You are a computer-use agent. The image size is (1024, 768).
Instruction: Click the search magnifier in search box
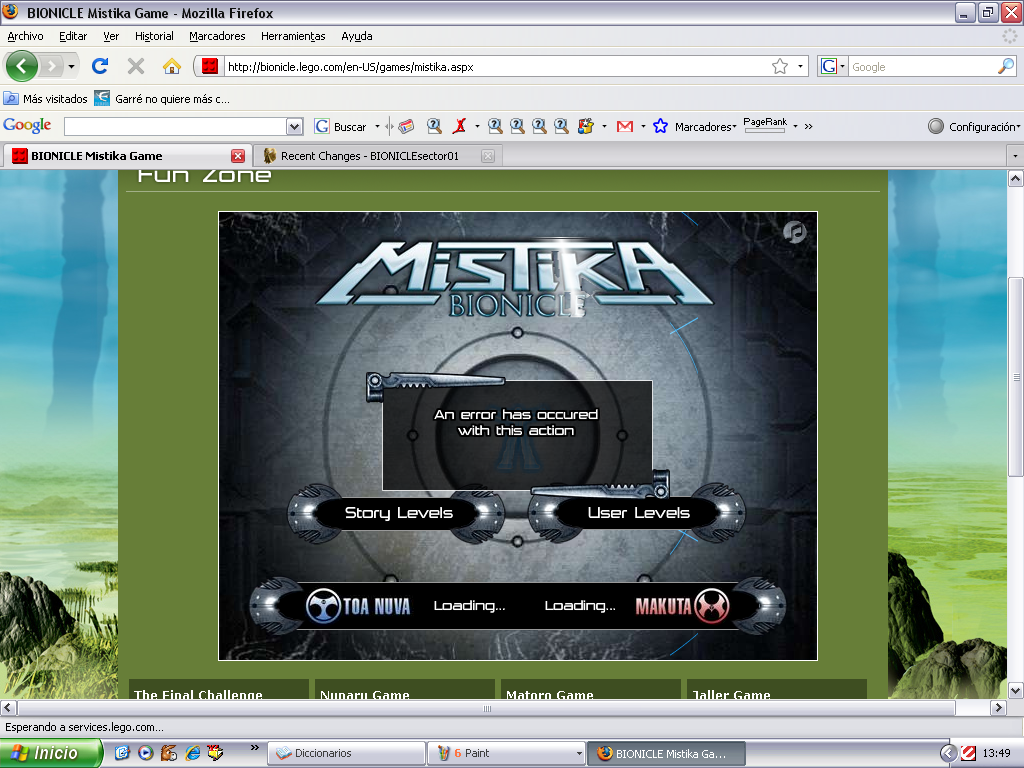(x=1005, y=67)
